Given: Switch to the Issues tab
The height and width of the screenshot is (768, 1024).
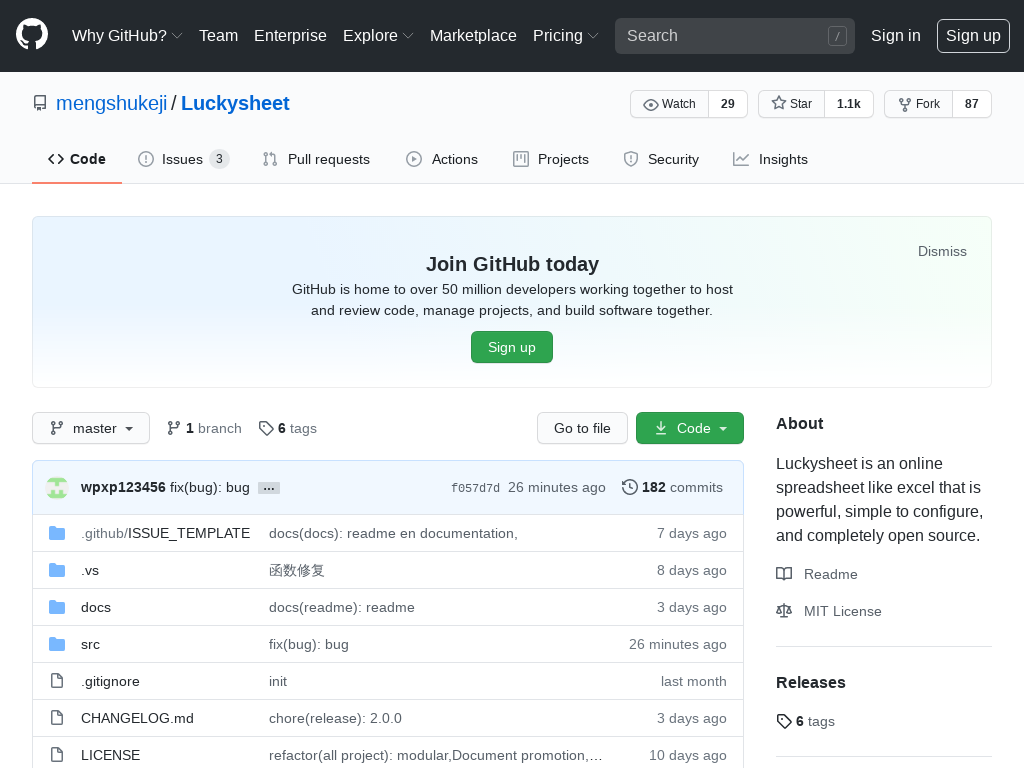Looking at the screenshot, I should 184,159.
